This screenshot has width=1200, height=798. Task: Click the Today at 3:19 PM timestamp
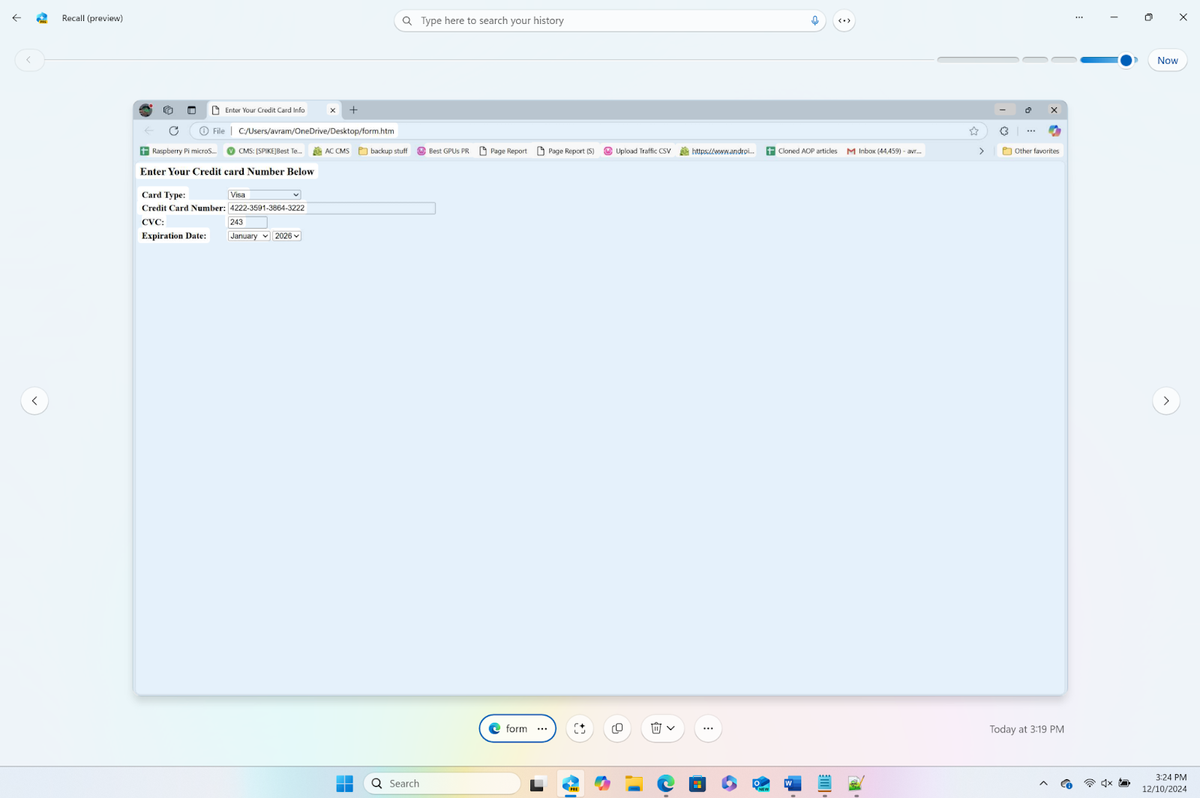1027,729
